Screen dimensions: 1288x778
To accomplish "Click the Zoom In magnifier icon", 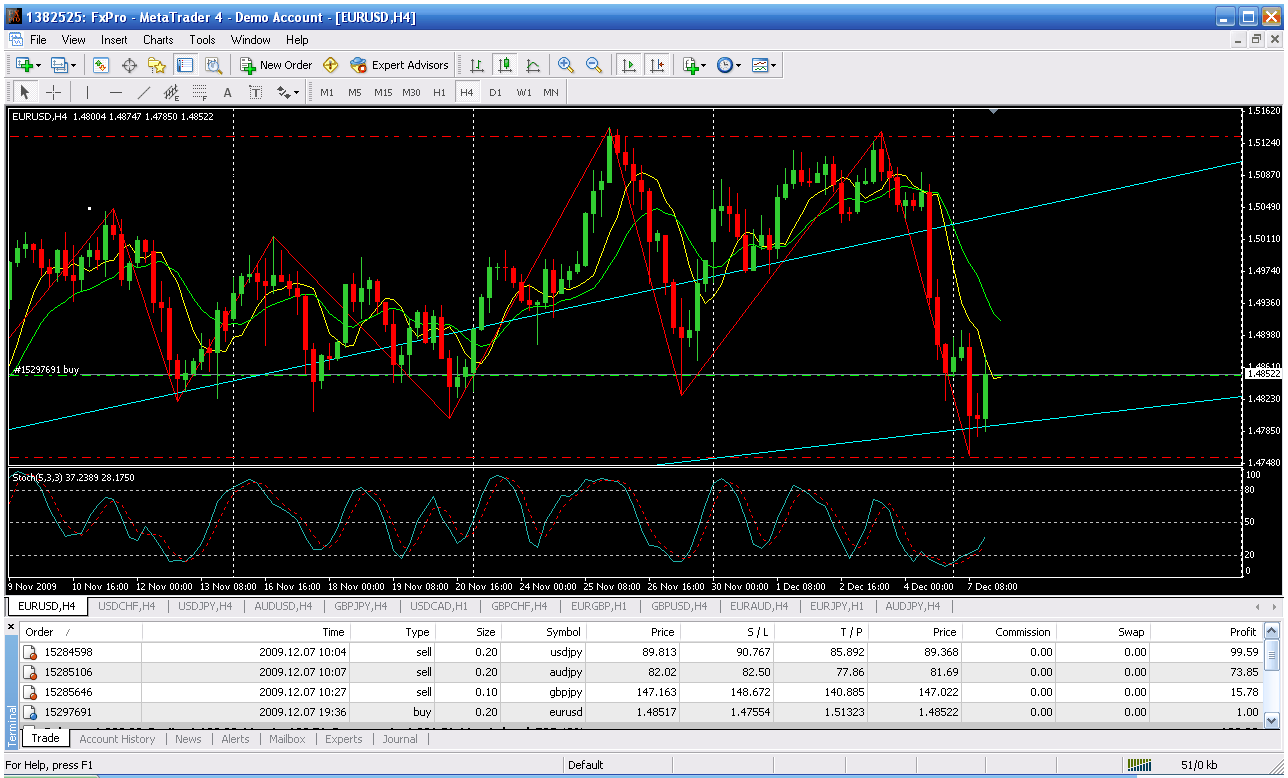I will 566,65.
